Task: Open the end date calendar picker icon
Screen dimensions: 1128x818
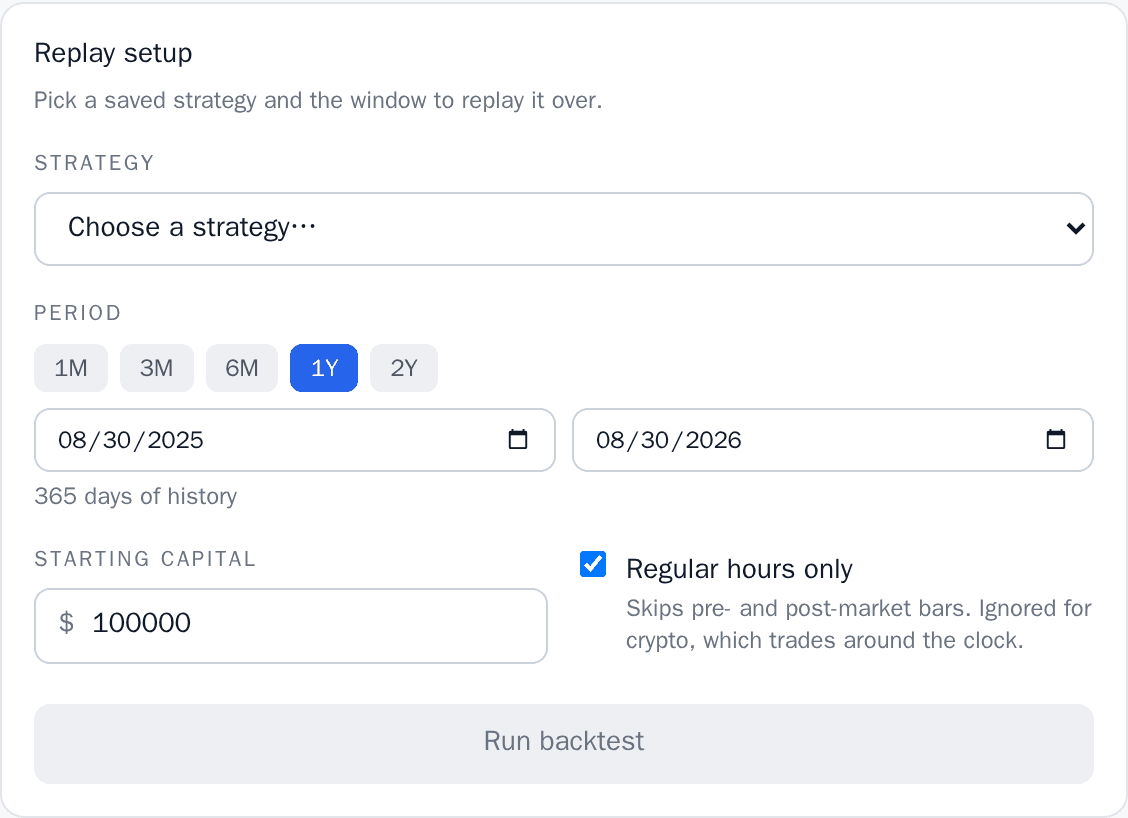Action: click(x=1055, y=439)
